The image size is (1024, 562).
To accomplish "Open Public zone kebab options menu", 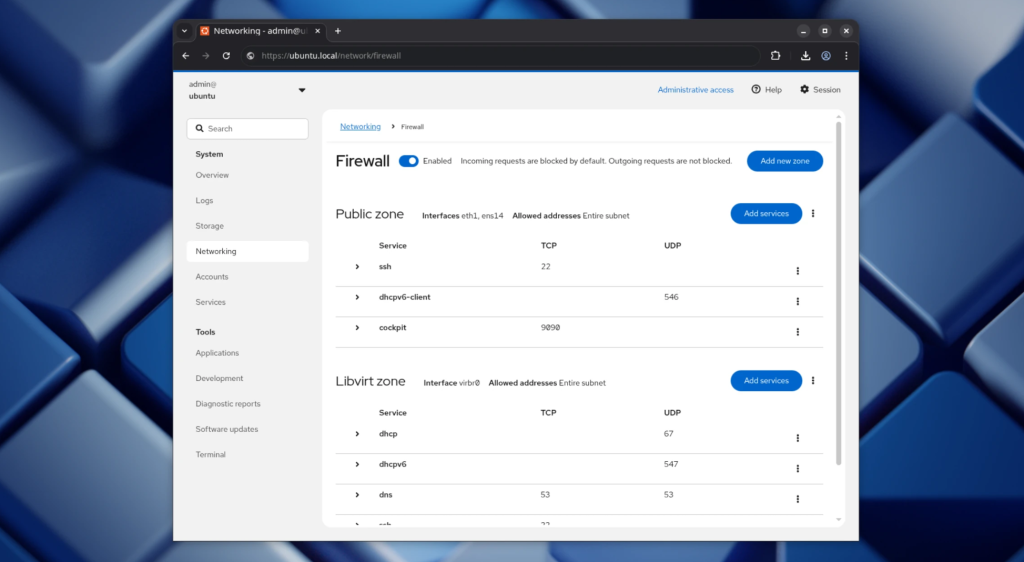I will point(813,214).
